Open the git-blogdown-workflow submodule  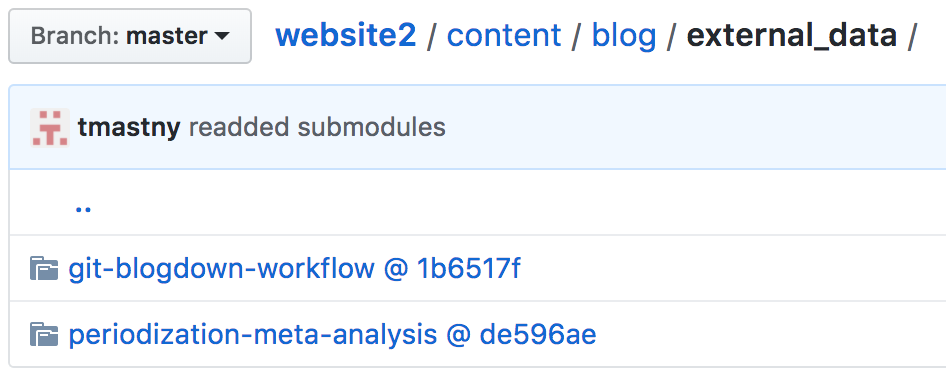point(221,268)
